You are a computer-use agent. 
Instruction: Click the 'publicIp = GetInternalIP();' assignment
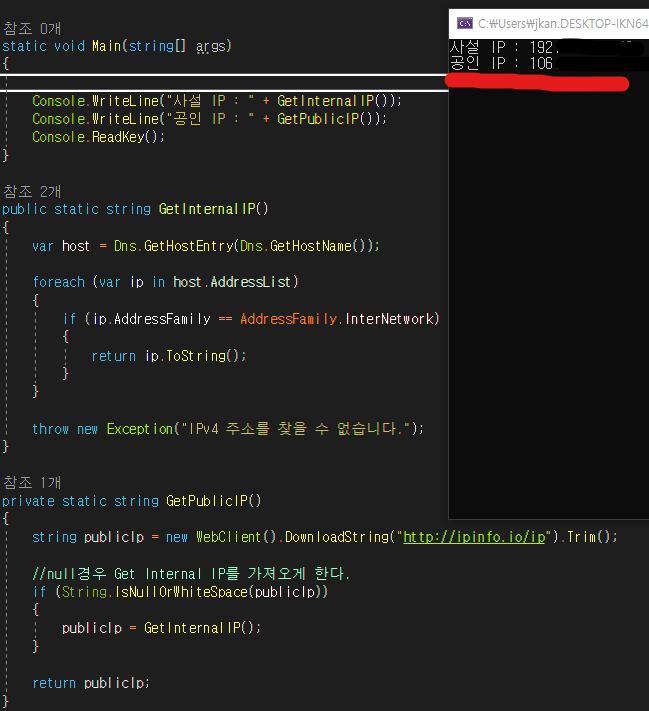161,628
